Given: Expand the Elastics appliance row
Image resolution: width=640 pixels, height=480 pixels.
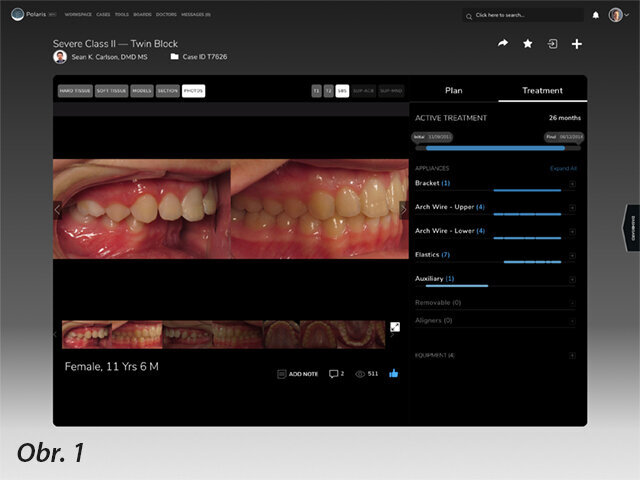Looking at the screenshot, I should tap(572, 256).
